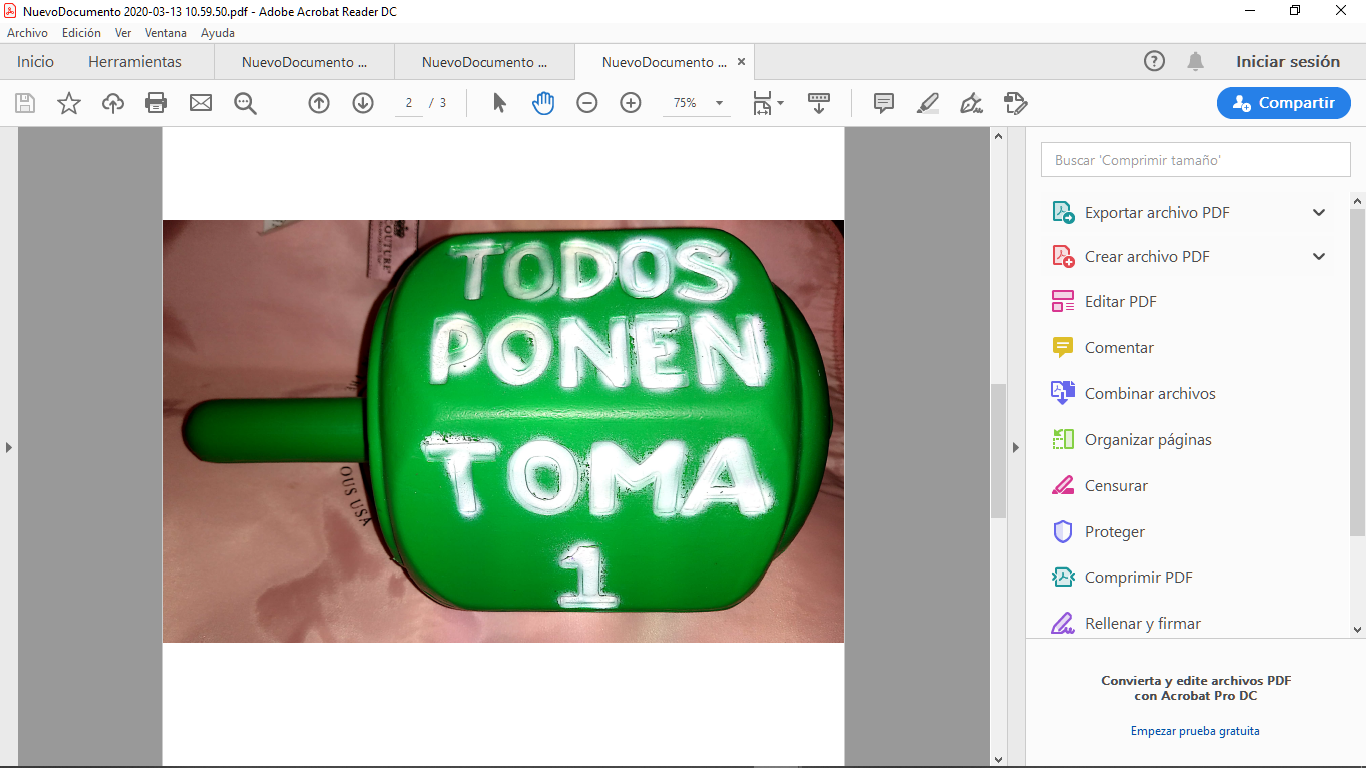Click the document's vertical scrollbar thumb
The image size is (1366, 768).
[998, 450]
